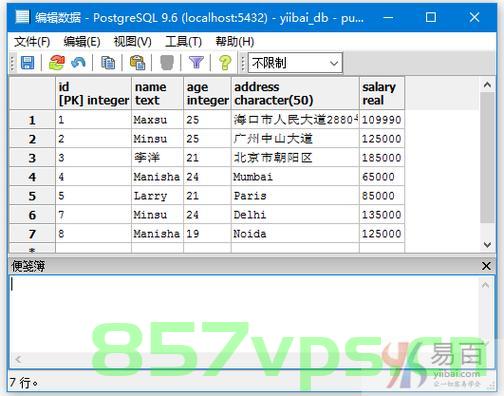
Task: Click the address cell 北京市朝阳区
Action: pyautogui.click(x=295, y=158)
